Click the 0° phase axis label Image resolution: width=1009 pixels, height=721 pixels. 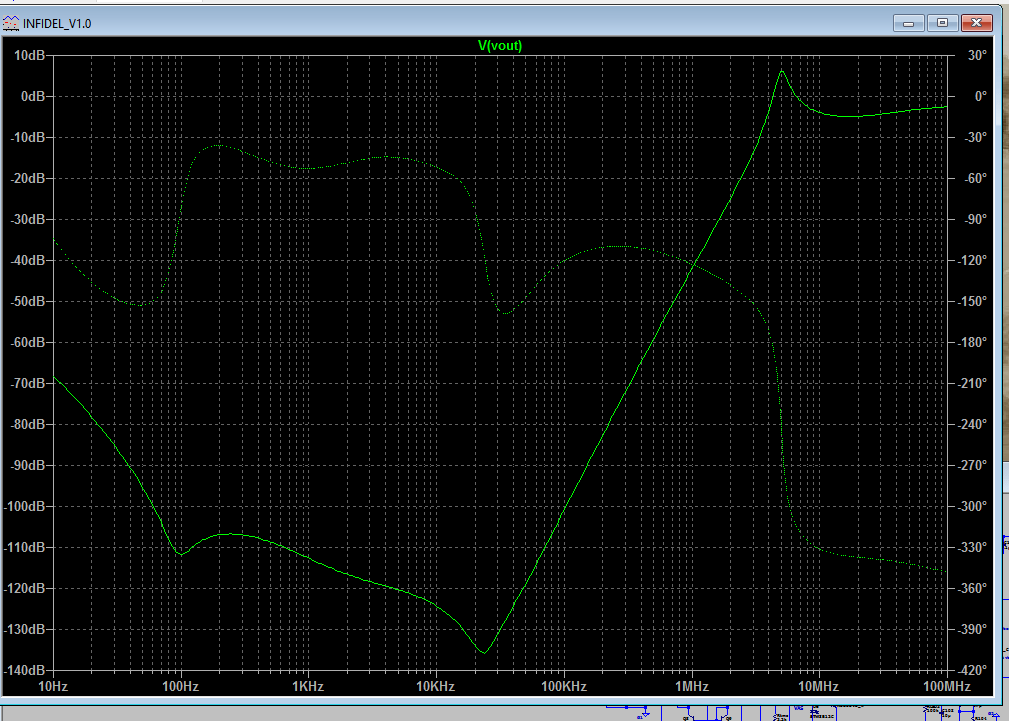click(x=980, y=97)
